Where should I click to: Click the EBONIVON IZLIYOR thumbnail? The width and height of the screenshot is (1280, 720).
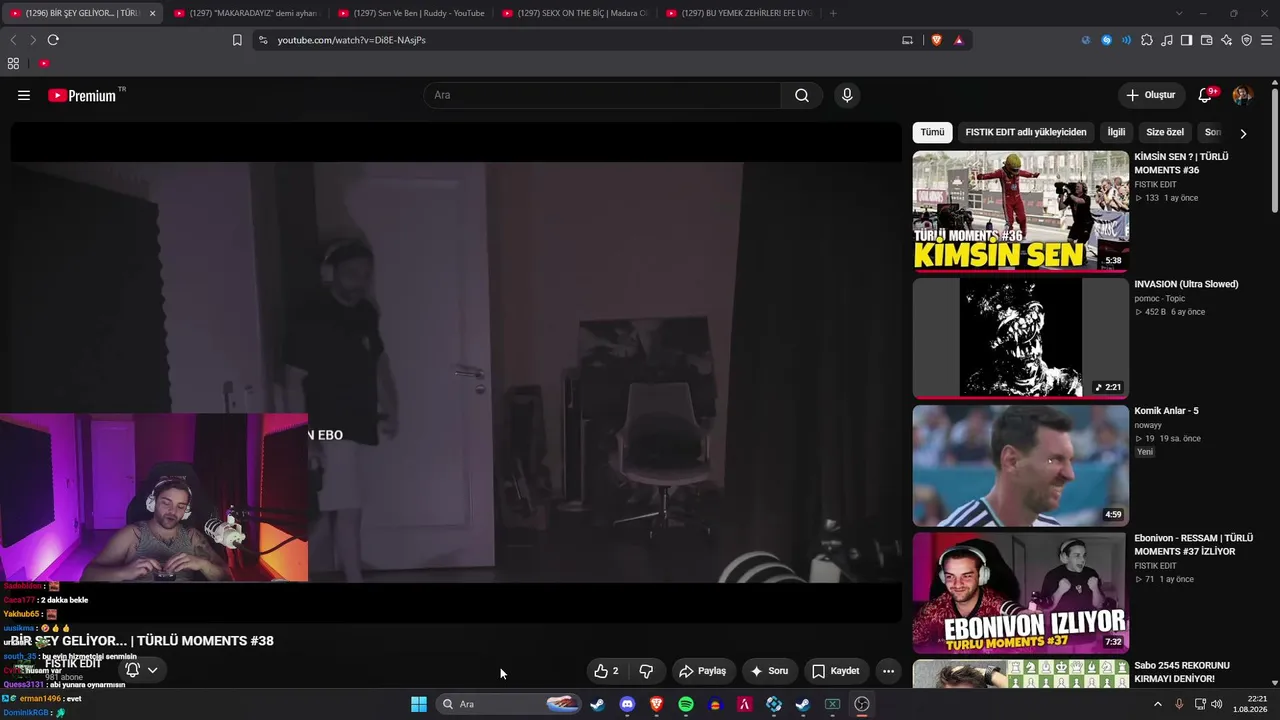tap(1020, 592)
